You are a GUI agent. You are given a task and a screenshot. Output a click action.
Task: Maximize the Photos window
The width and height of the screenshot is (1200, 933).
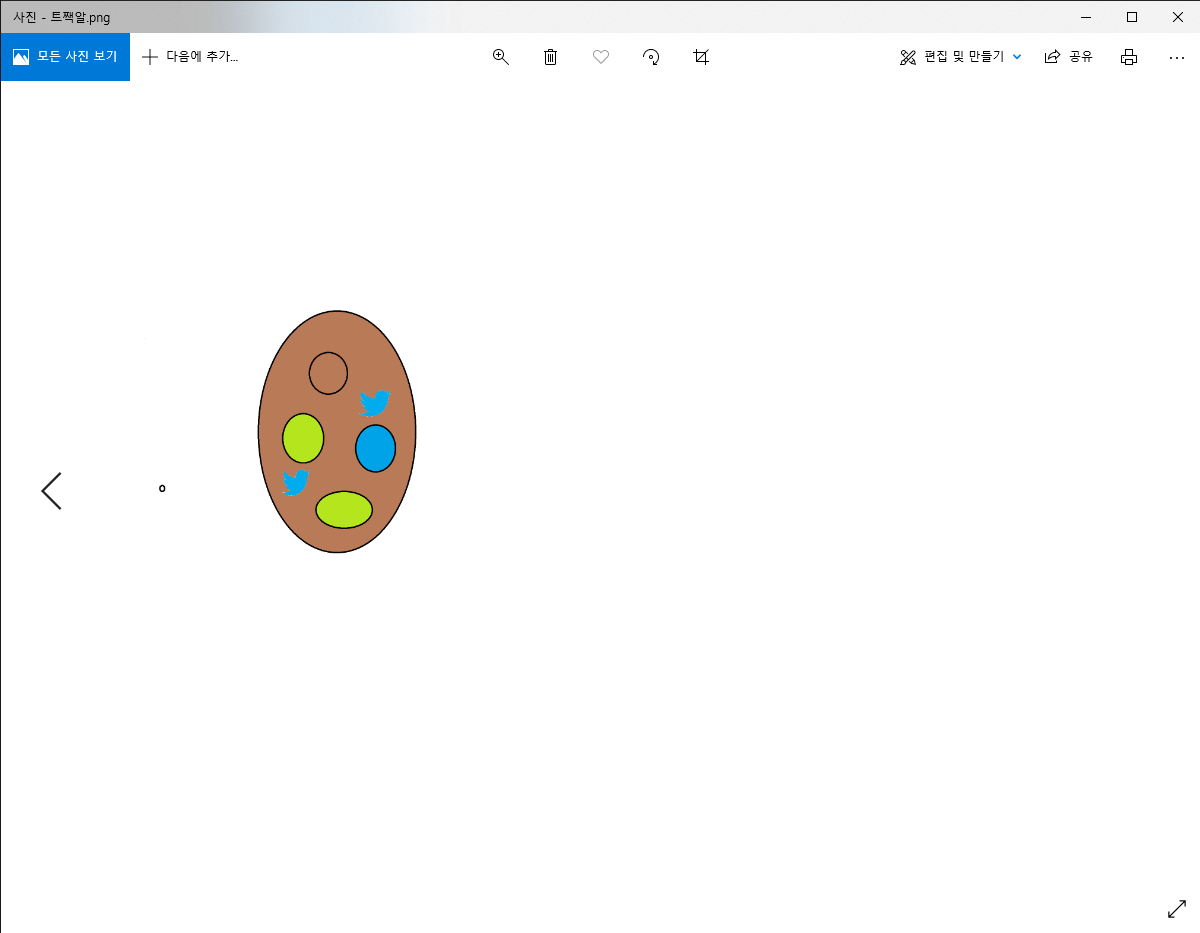(x=1132, y=16)
